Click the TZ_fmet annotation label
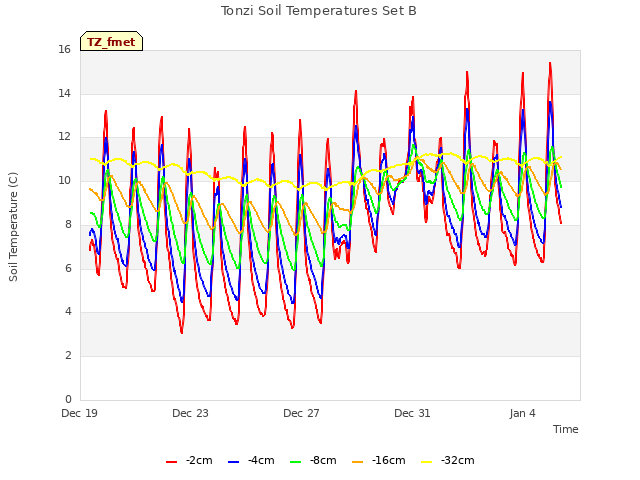This screenshot has height=480, width=640. click(x=111, y=42)
